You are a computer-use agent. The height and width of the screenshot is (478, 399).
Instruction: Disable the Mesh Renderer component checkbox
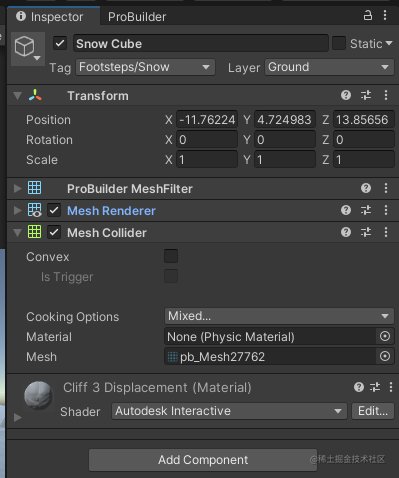(x=54, y=210)
